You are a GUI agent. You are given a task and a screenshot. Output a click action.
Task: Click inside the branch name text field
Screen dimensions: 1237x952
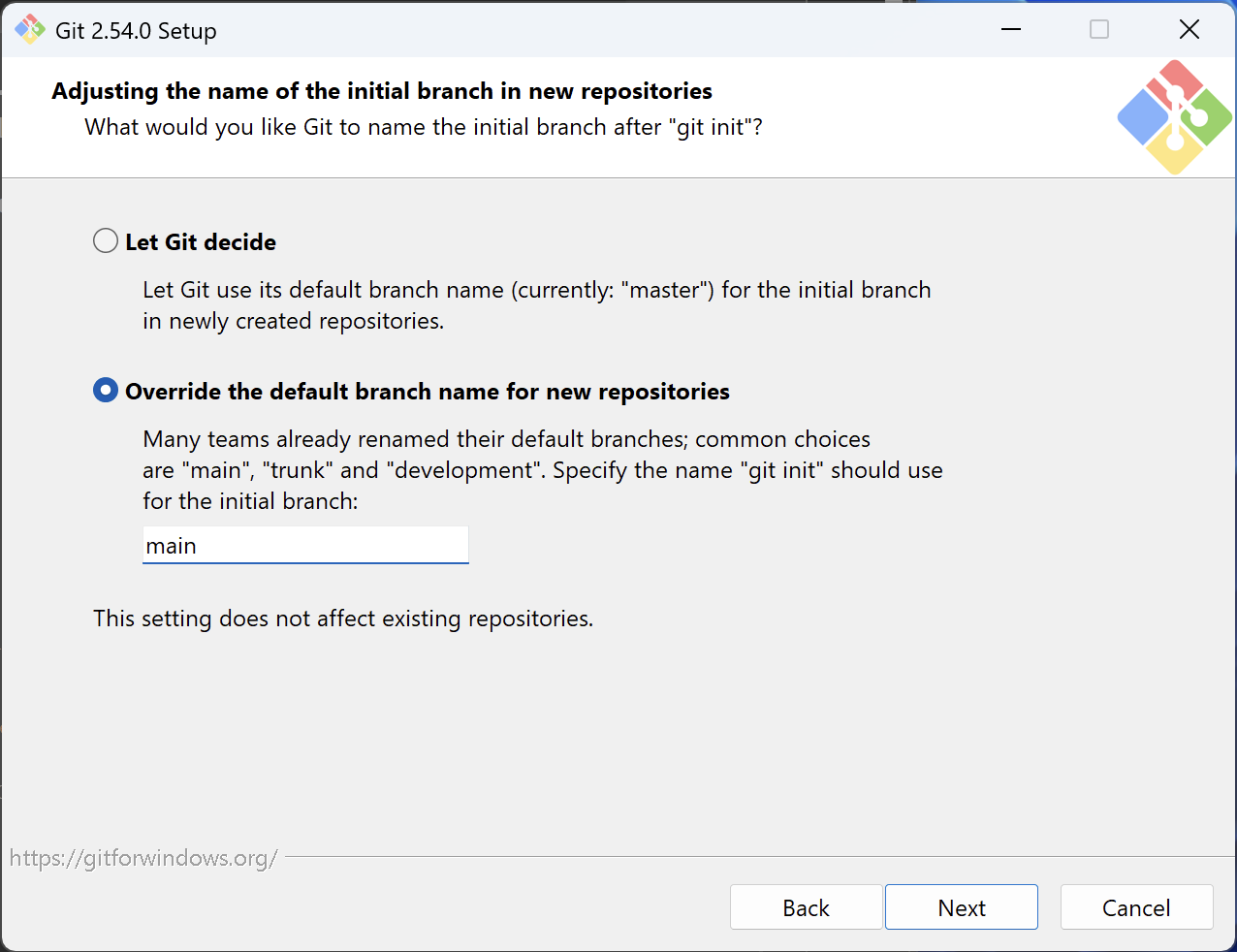pyautogui.click(x=305, y=545)
